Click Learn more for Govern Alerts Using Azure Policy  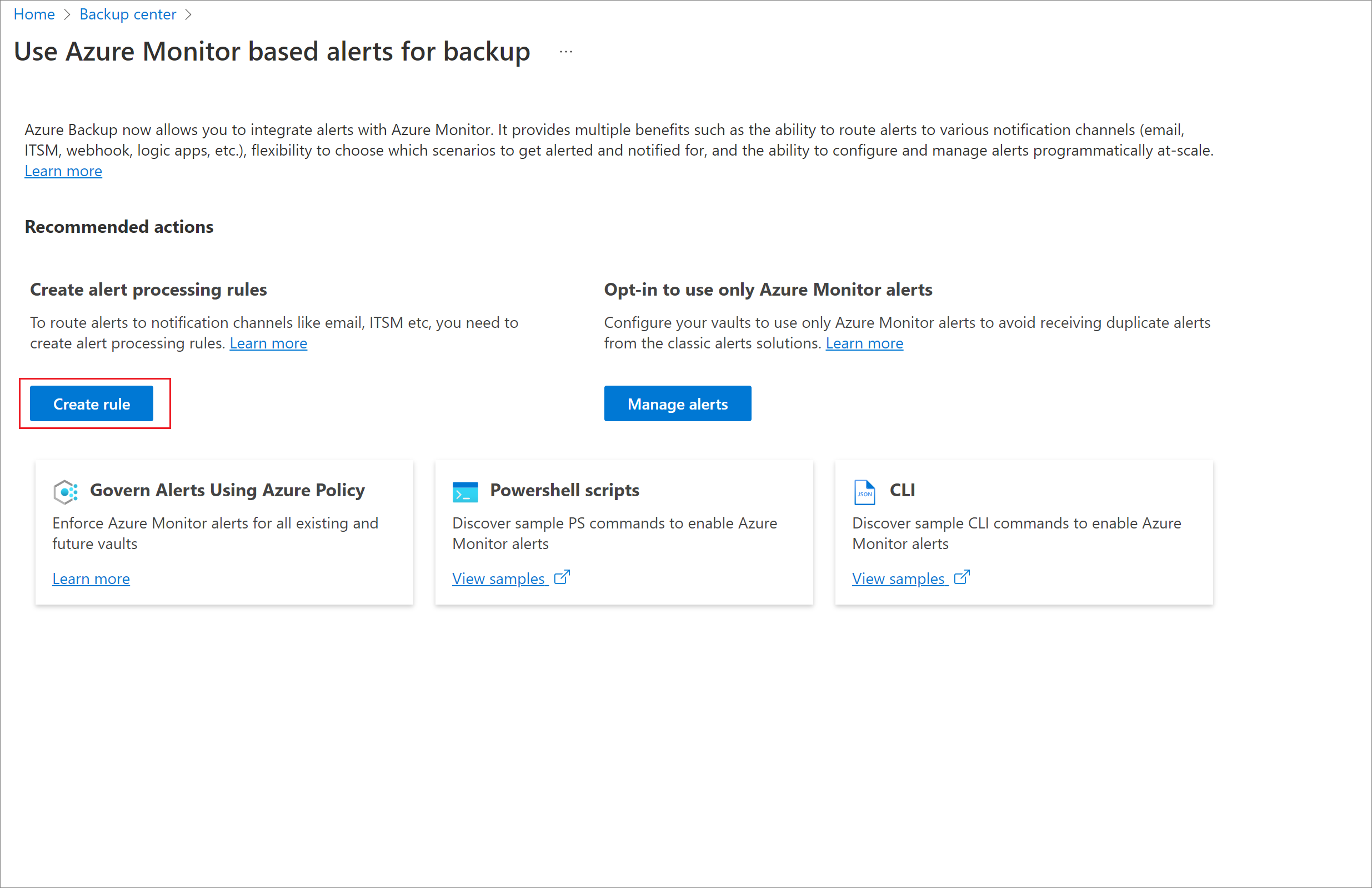(90, 578)
